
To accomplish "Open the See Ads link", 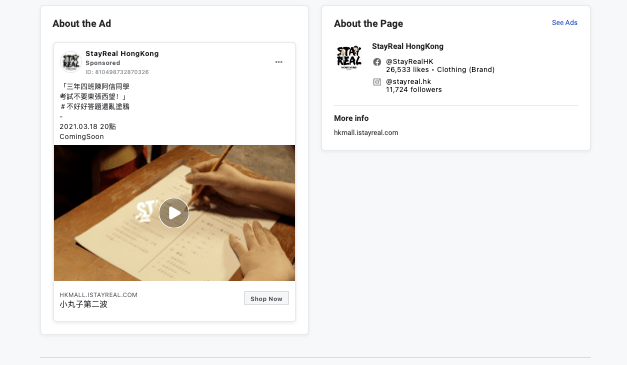I will coord(564,23).
